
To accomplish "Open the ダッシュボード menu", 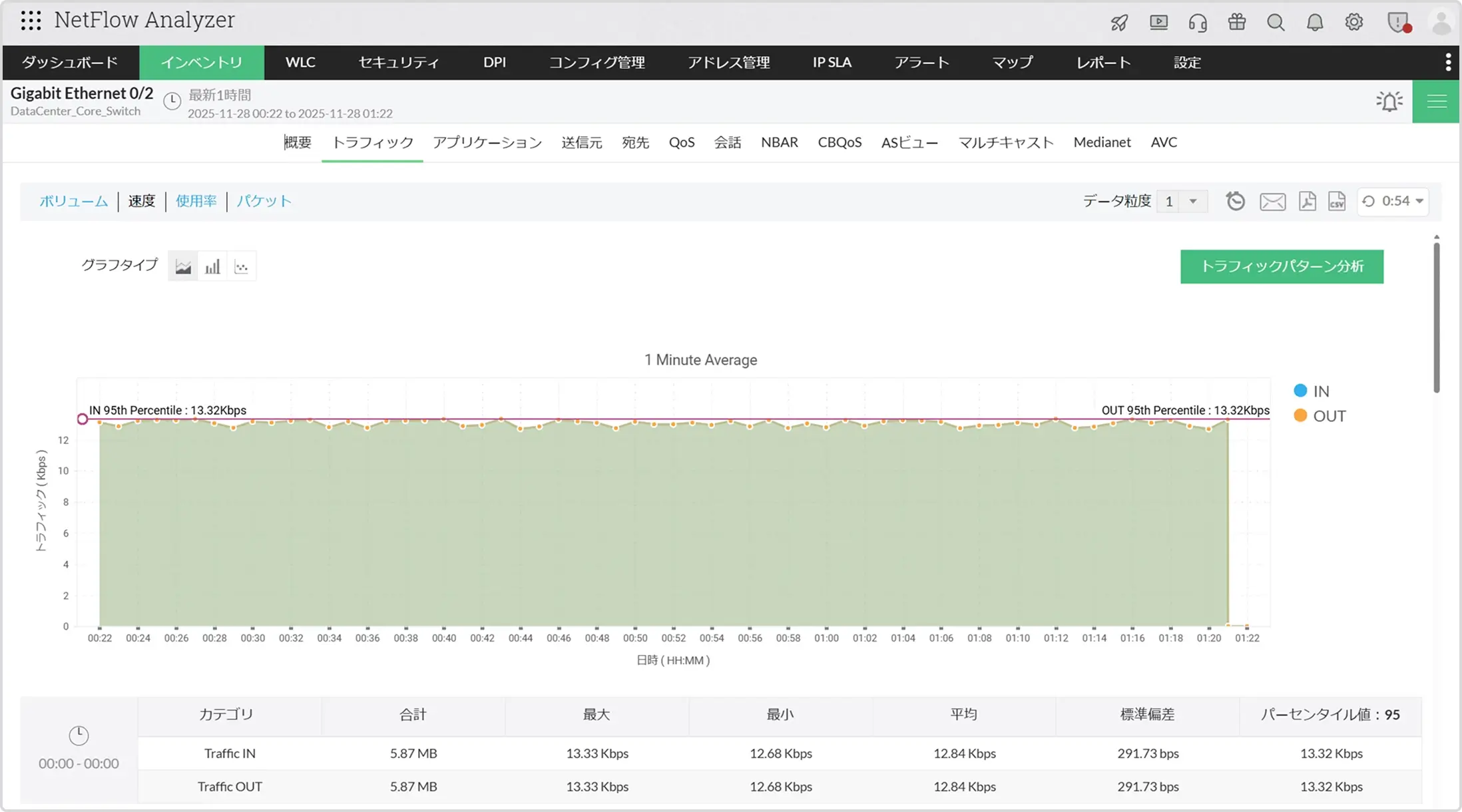I will (x=70, y=63).
